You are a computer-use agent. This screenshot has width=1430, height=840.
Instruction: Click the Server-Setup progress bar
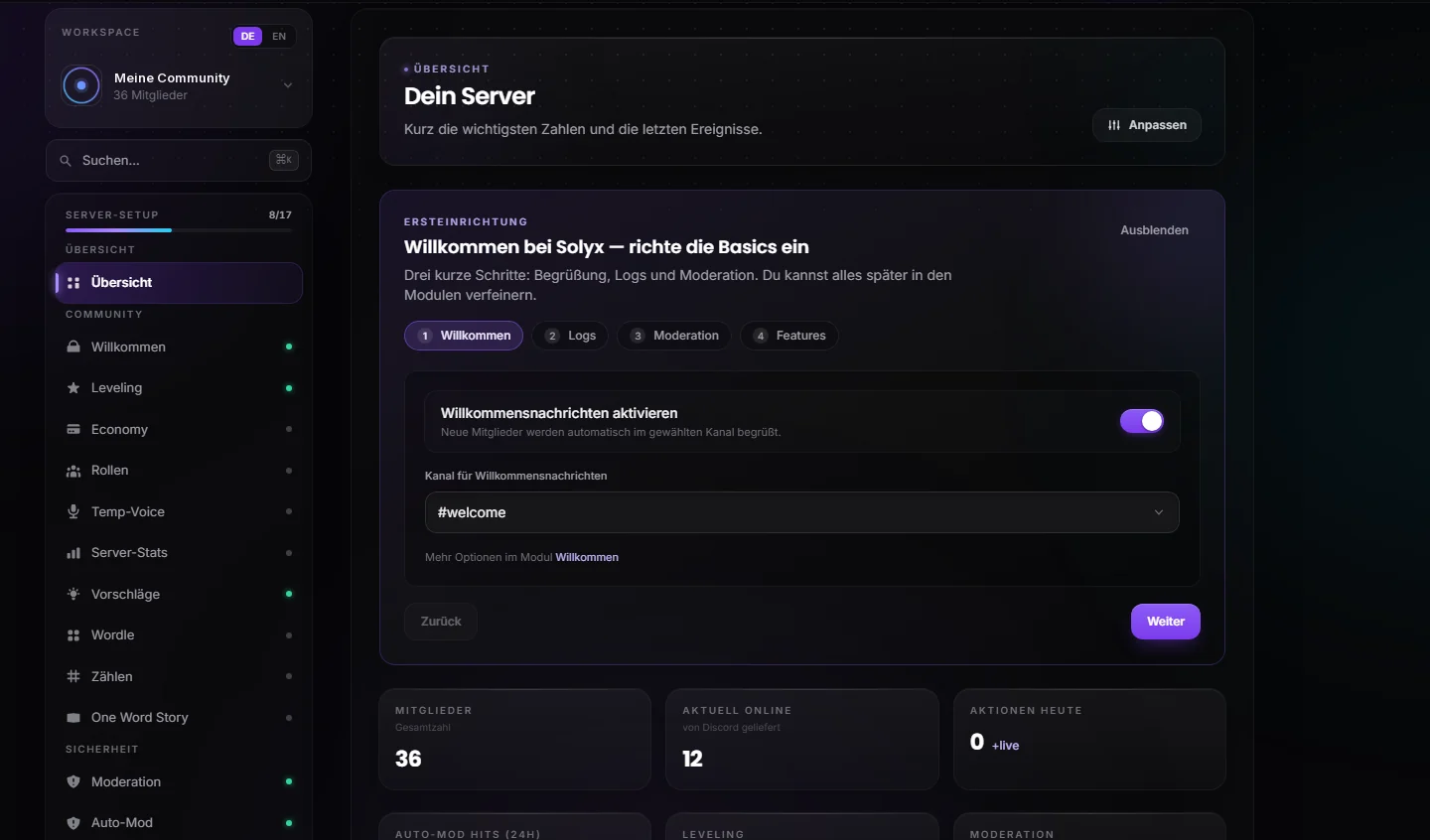(x=179, y=230)
